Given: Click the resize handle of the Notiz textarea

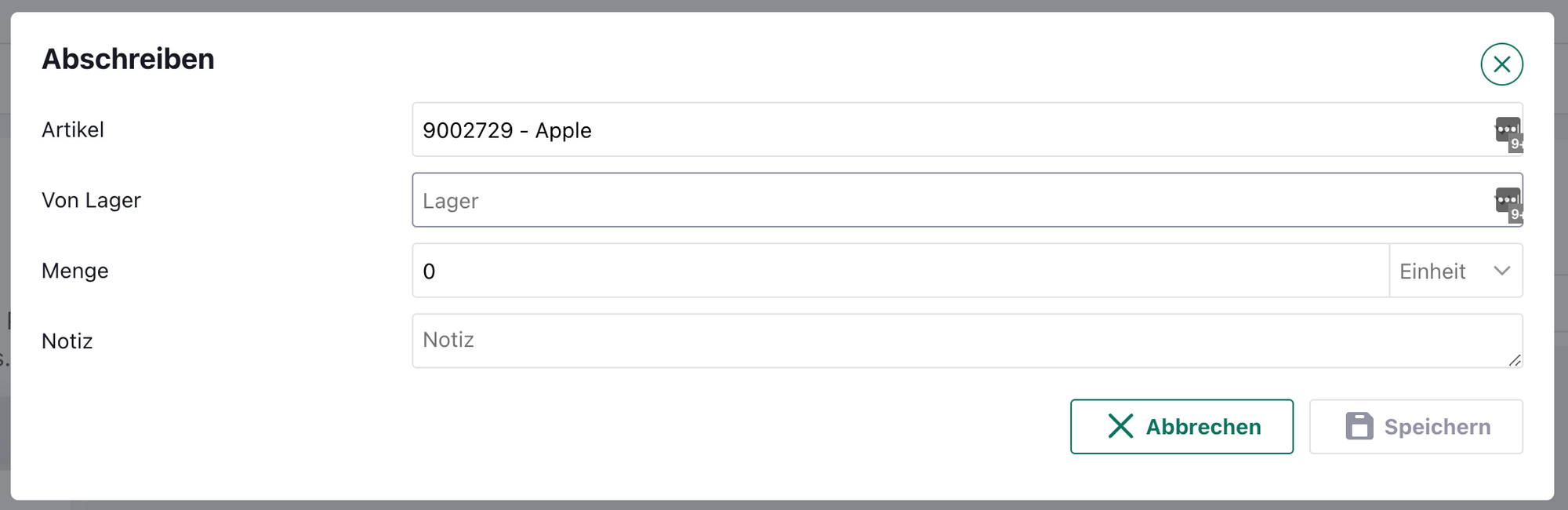Looking at the screenshot, I should point(1515,360).
